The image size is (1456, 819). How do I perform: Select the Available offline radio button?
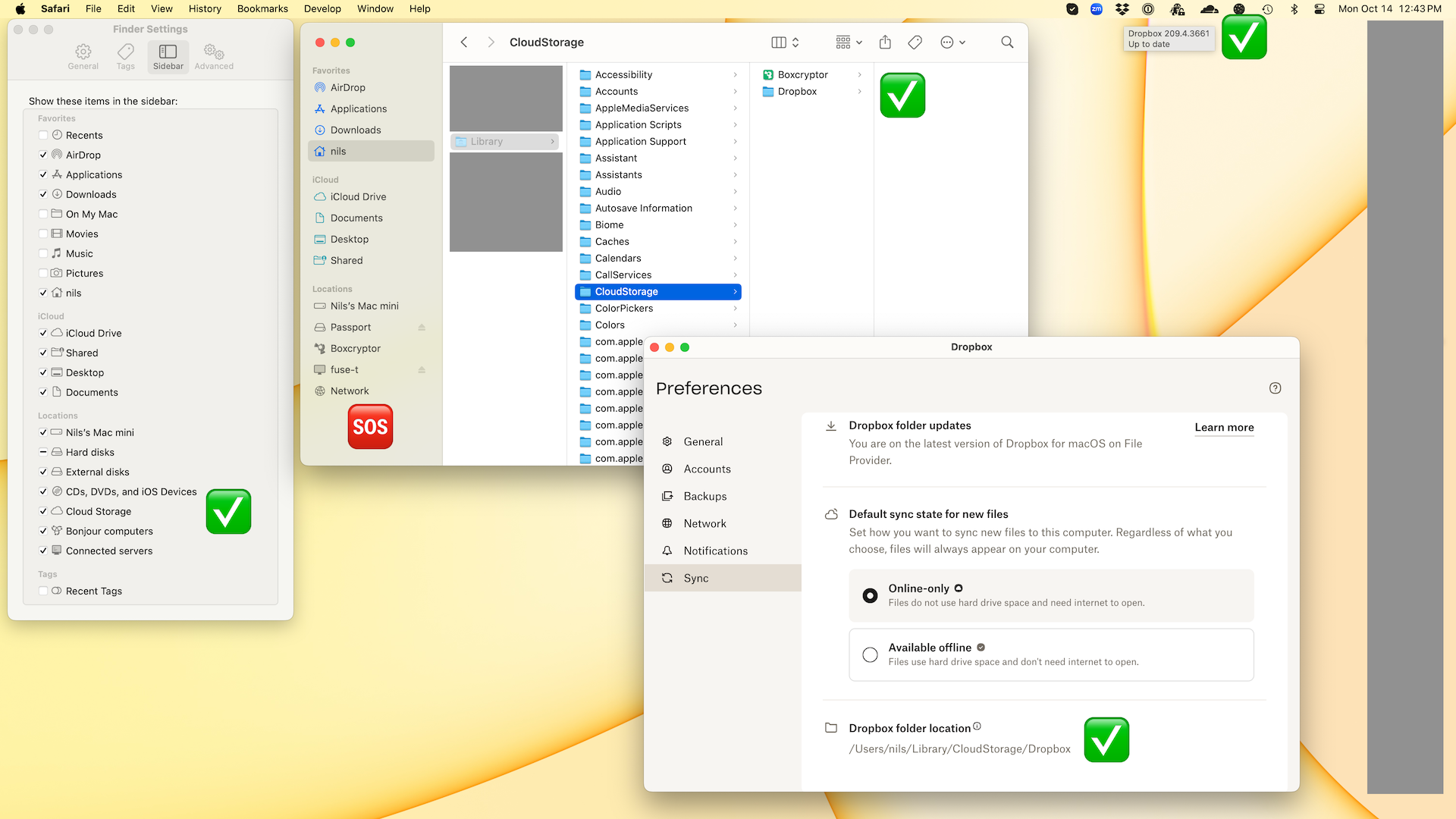[x=870, y=654]
